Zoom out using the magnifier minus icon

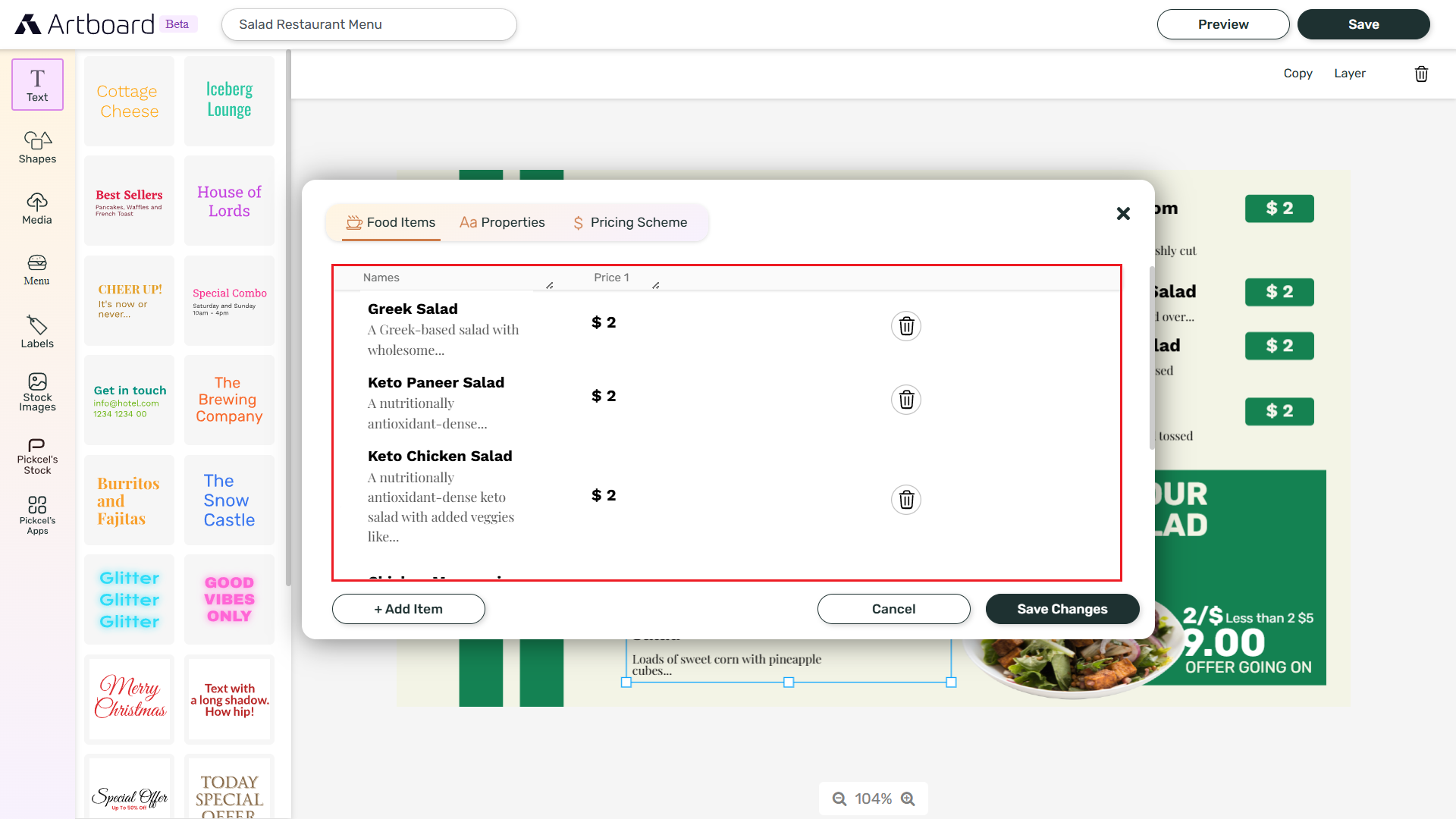coord(839,798)
